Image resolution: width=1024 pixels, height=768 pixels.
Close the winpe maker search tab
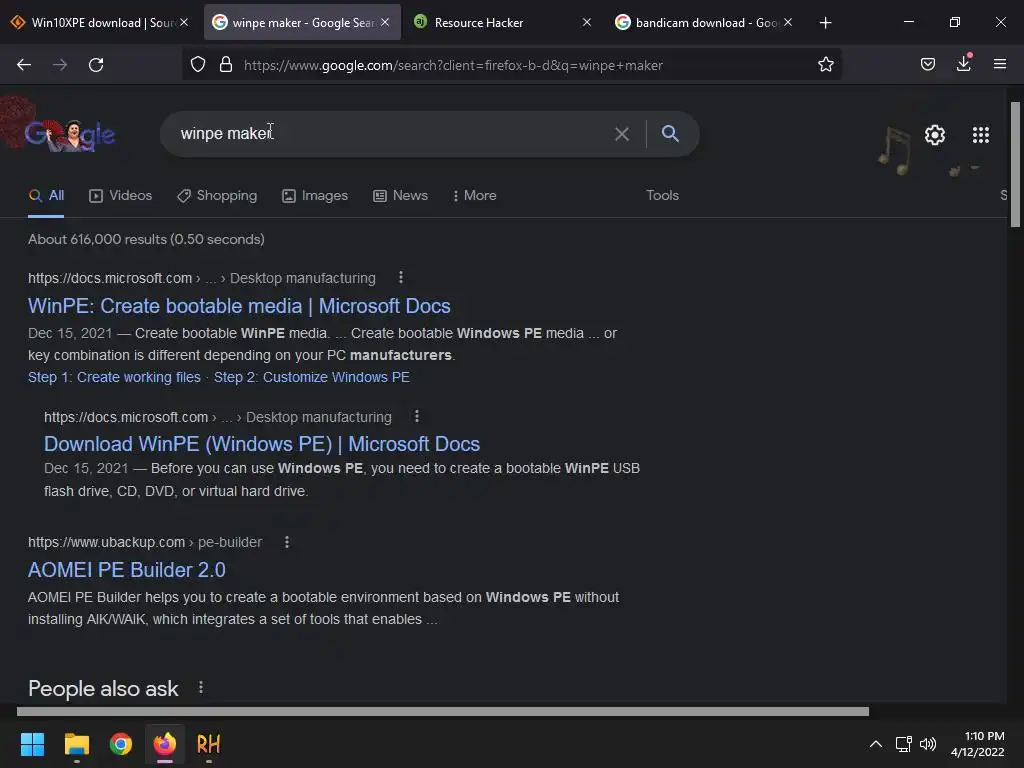tap(385, 22)
